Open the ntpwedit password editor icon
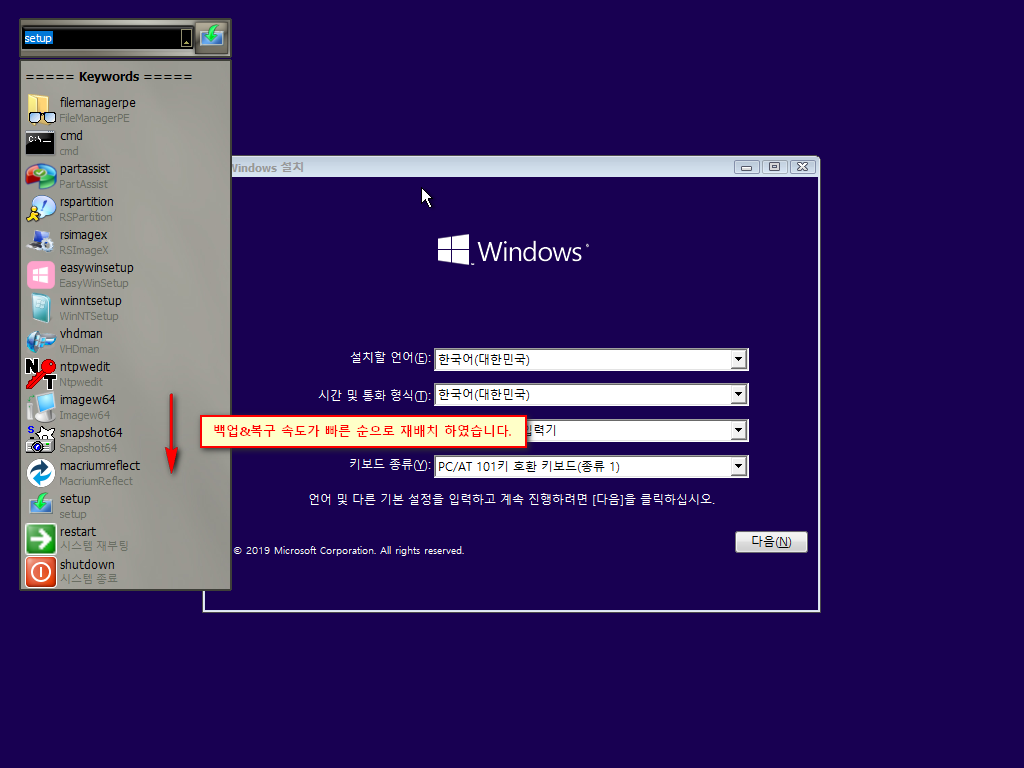The image size is (1024, 768). click(40, 374)
